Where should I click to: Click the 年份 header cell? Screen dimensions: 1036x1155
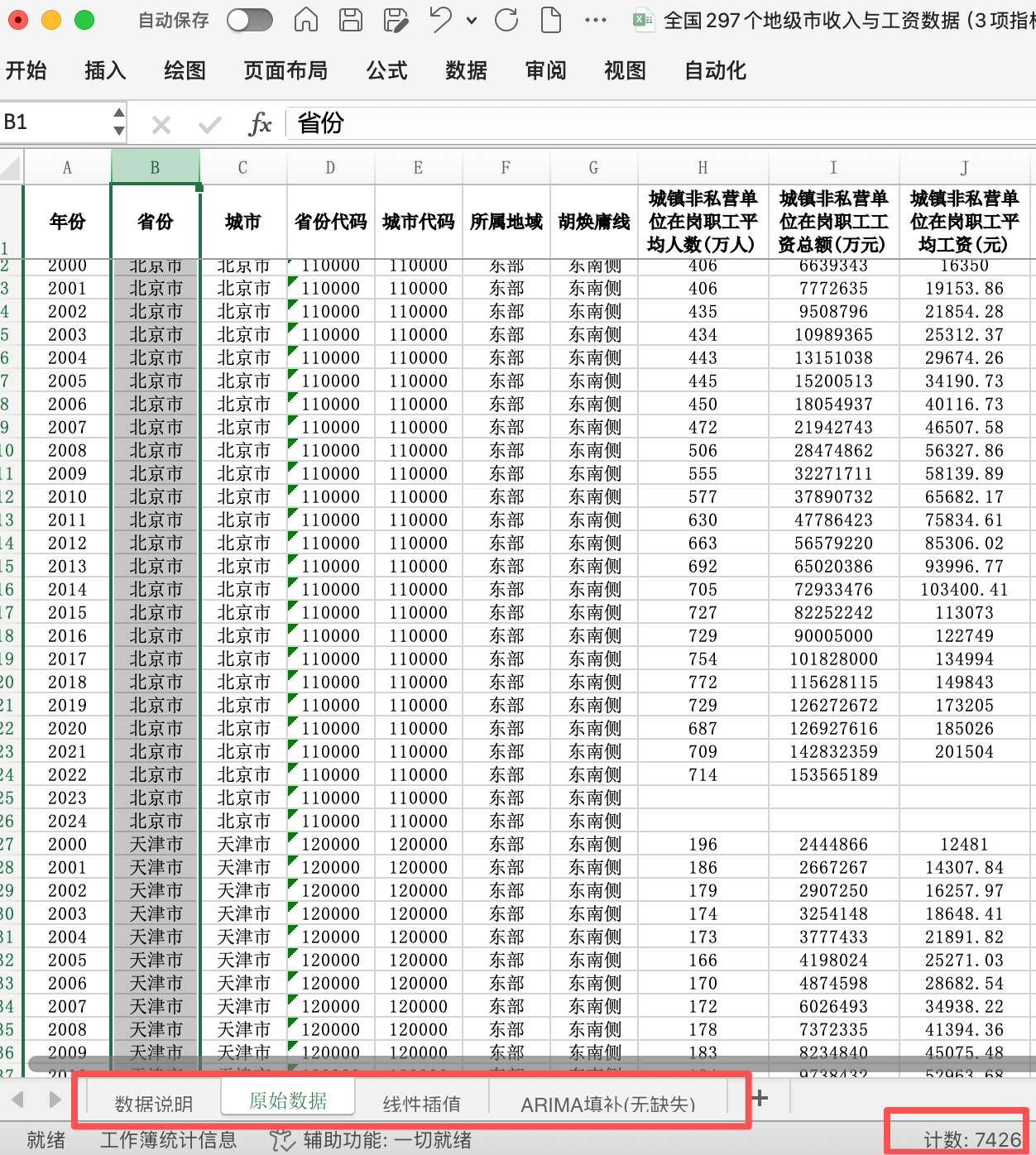click(x=67, y=222)
